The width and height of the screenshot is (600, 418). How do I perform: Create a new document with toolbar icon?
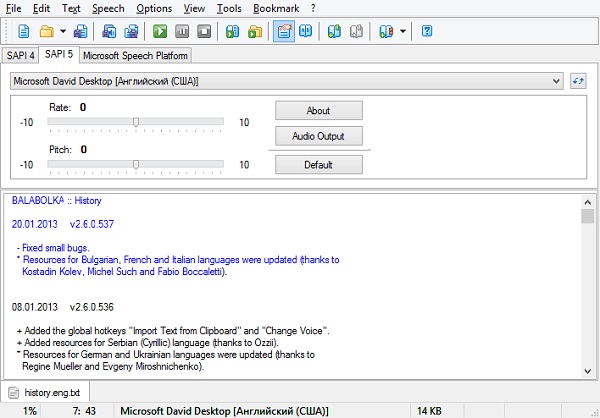pos(24,31)
